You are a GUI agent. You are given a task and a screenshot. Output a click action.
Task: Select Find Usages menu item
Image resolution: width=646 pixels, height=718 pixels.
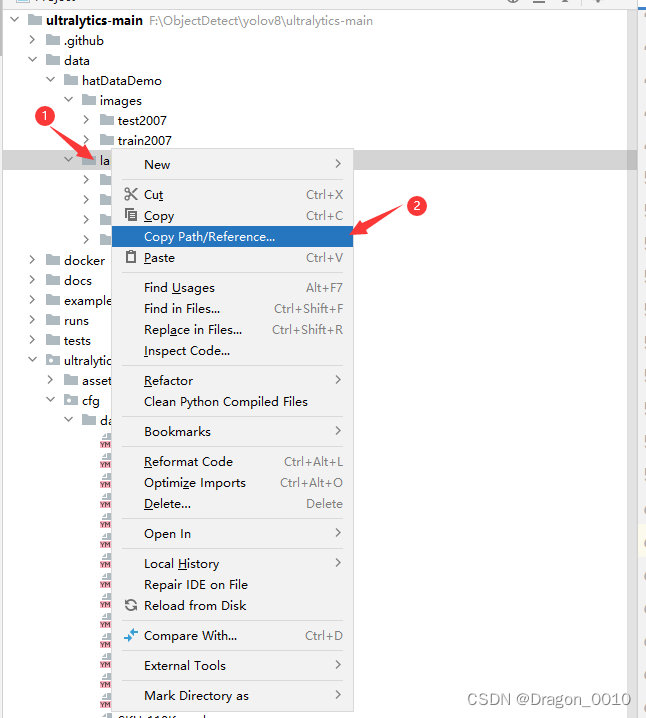click(x=233, y=288)
